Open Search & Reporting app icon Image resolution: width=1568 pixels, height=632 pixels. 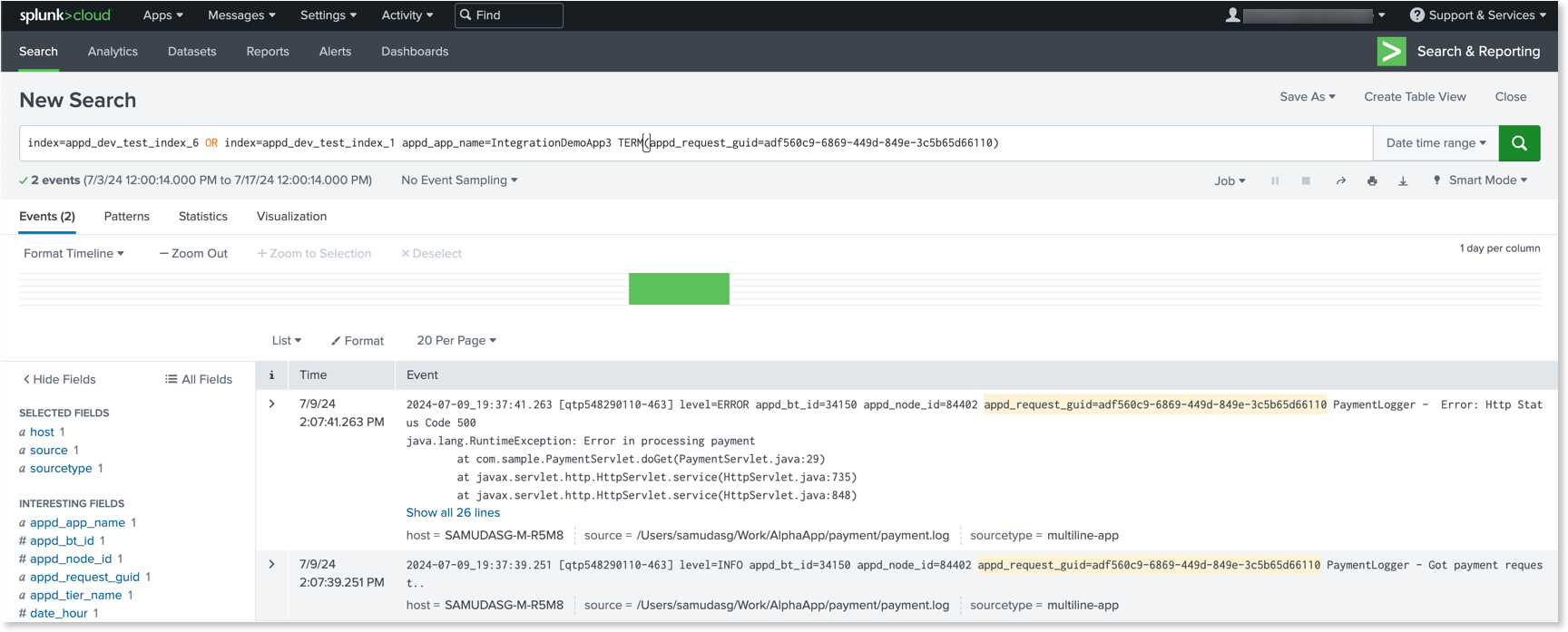pos(1391,52)
